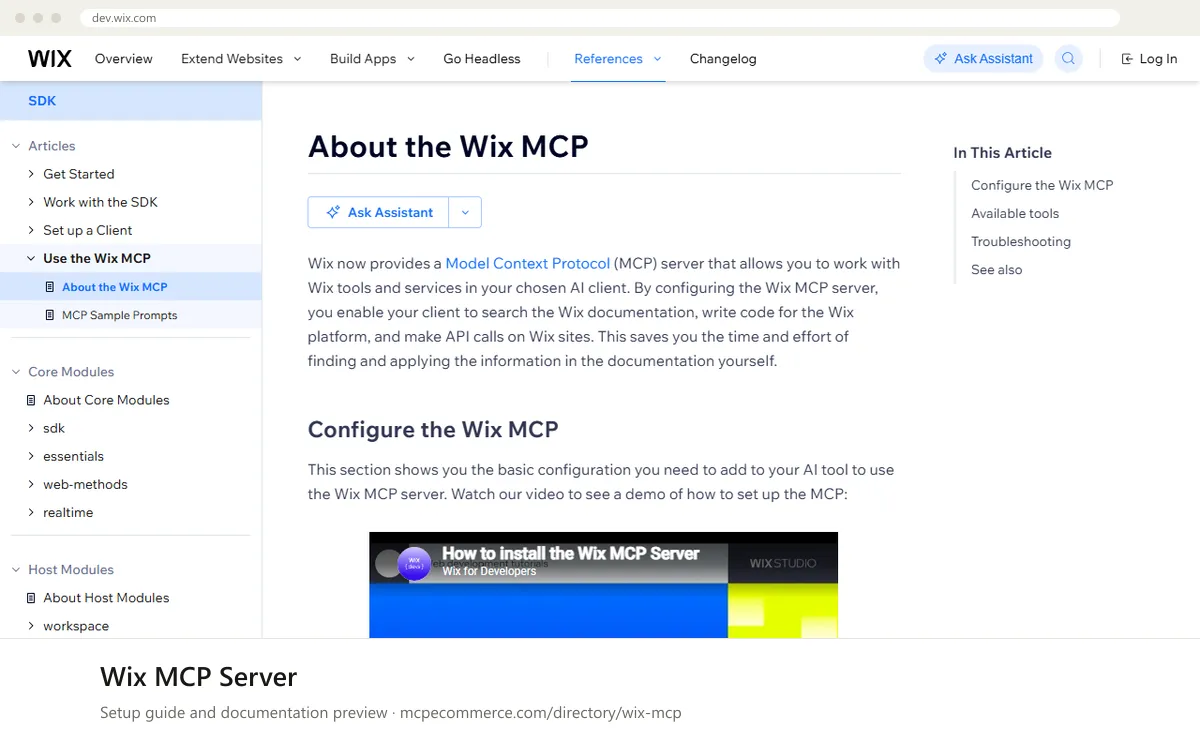This screenshot has height=750, width=1200.
Task: Collapse the Core Modules section
Action: [16, 372]
